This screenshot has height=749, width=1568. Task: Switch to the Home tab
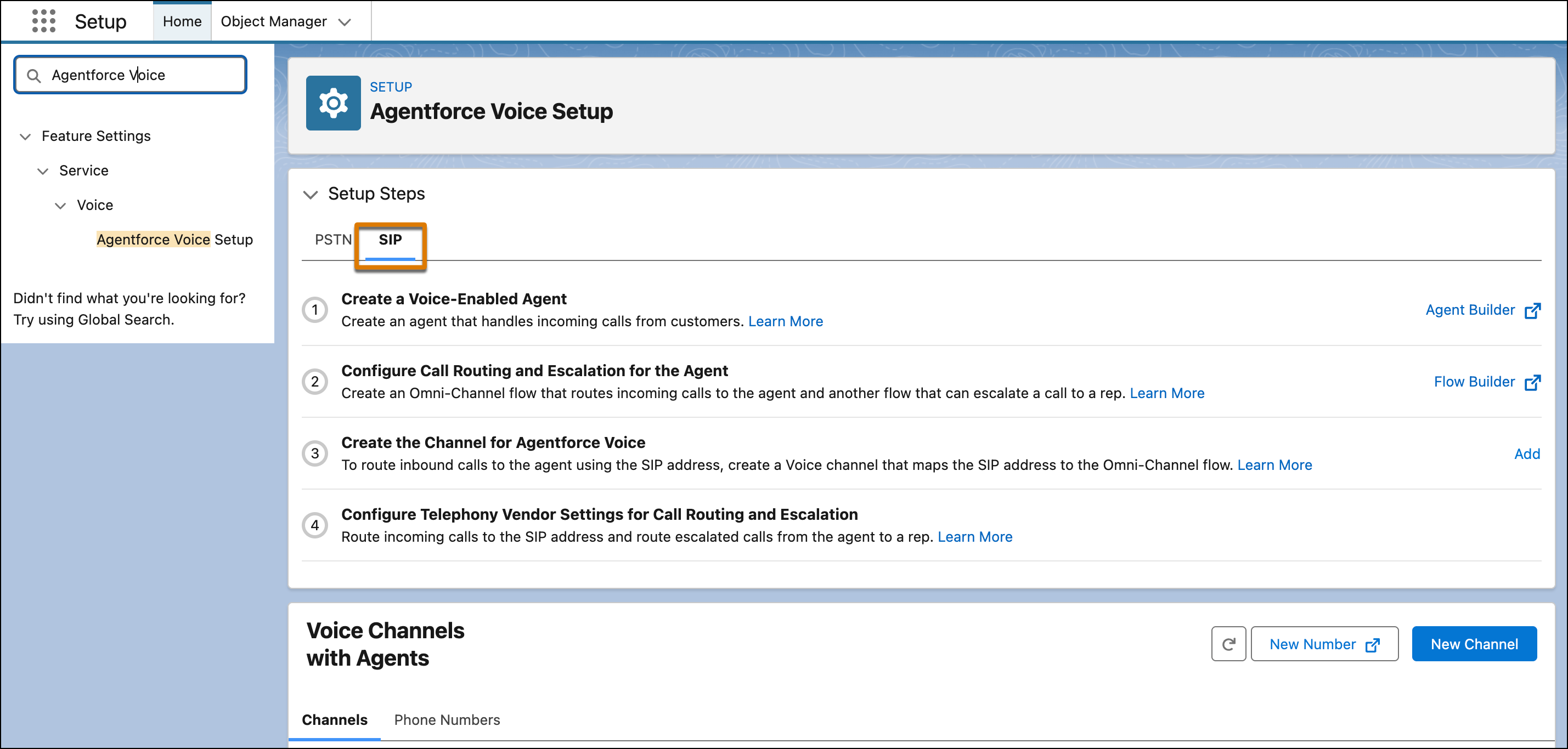click(x=182, y=21)
